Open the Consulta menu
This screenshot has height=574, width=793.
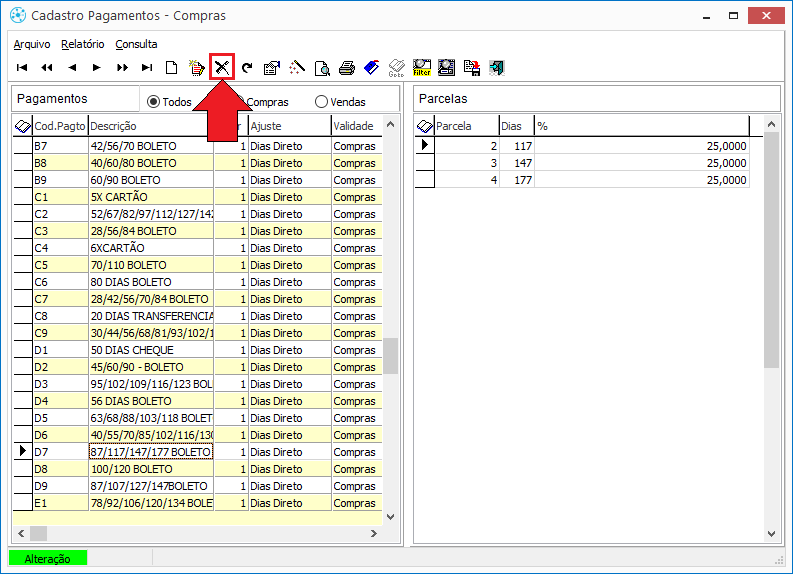(x=136, y=44)
